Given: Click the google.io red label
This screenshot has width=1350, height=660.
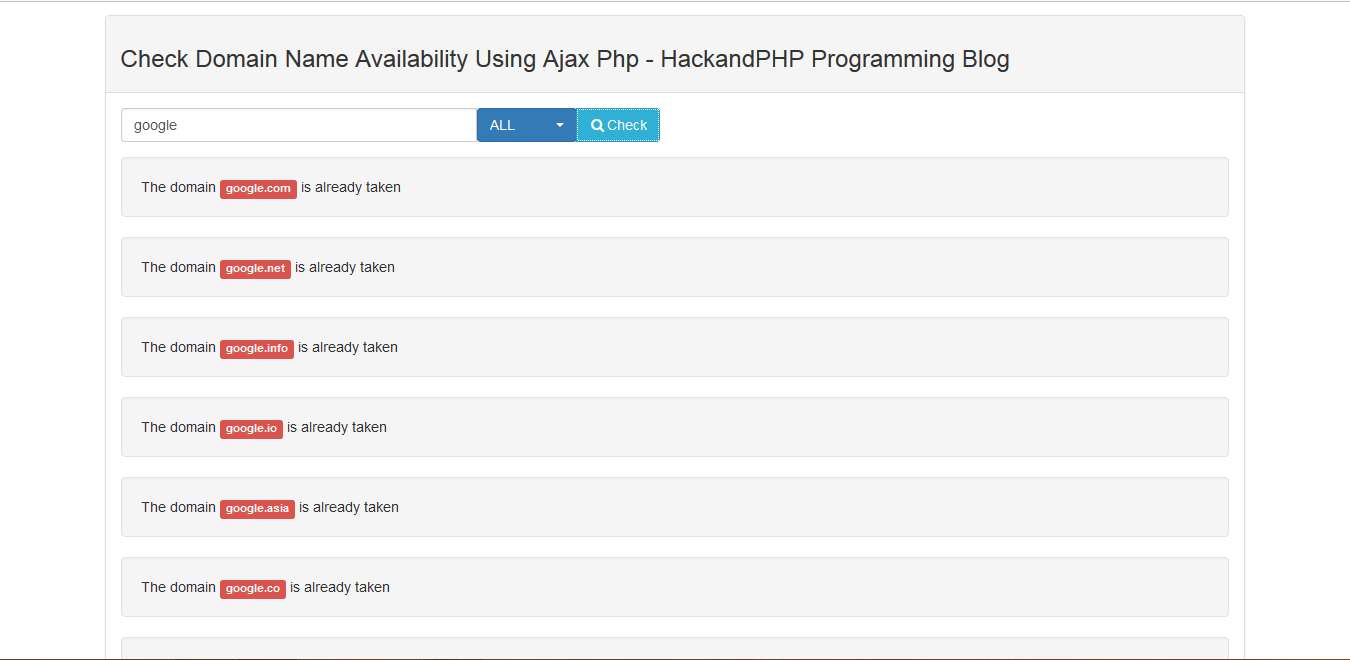Looking at the screenshot, I should (251, 428).
